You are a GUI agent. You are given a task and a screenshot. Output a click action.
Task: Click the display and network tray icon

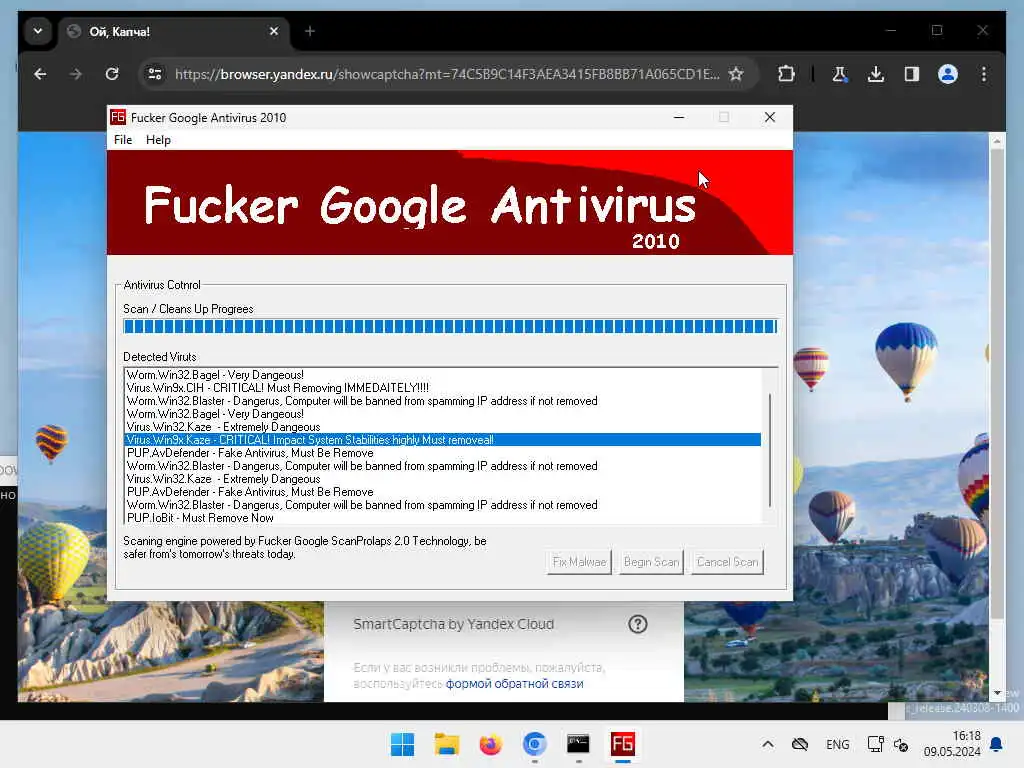(876, 744)
